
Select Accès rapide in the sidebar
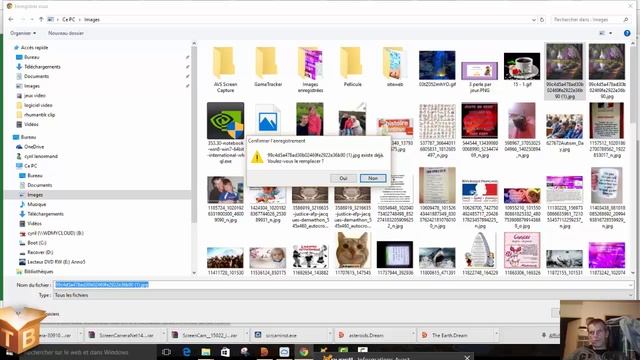pos(34,48)
